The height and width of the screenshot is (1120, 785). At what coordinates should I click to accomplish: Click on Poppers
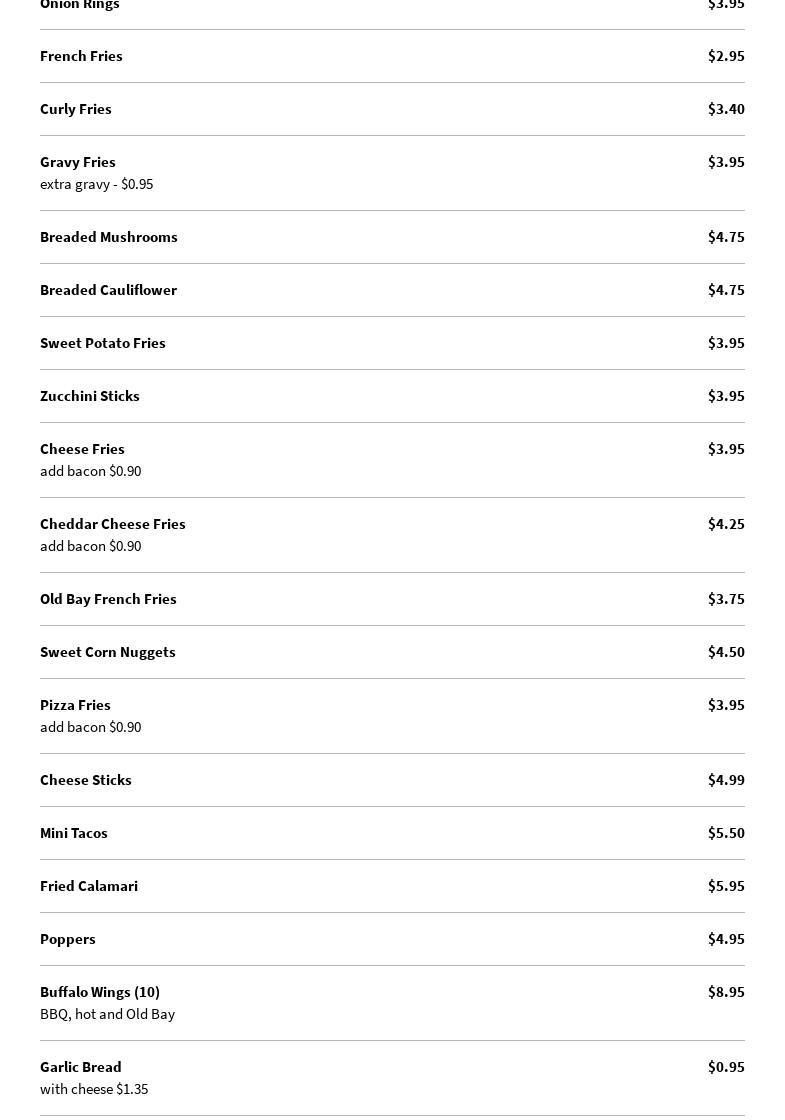68,939
